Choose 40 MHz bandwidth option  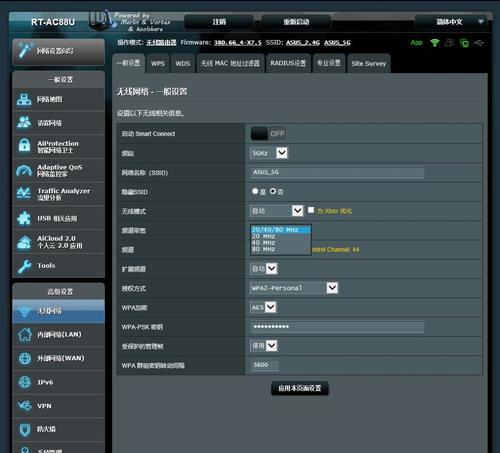click(281, 243)
